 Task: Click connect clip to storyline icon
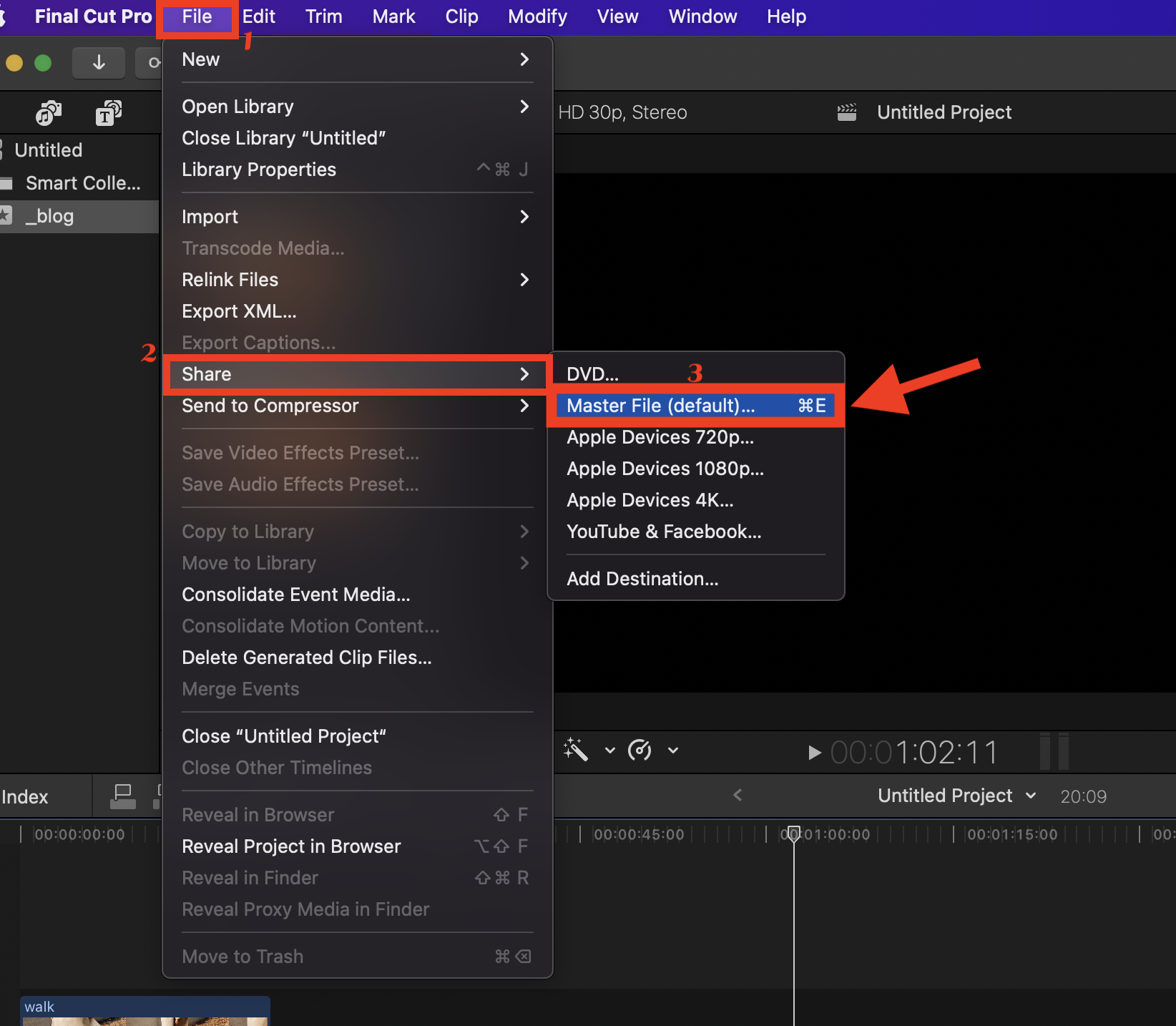pyautogui.click(x=123, y=796)
